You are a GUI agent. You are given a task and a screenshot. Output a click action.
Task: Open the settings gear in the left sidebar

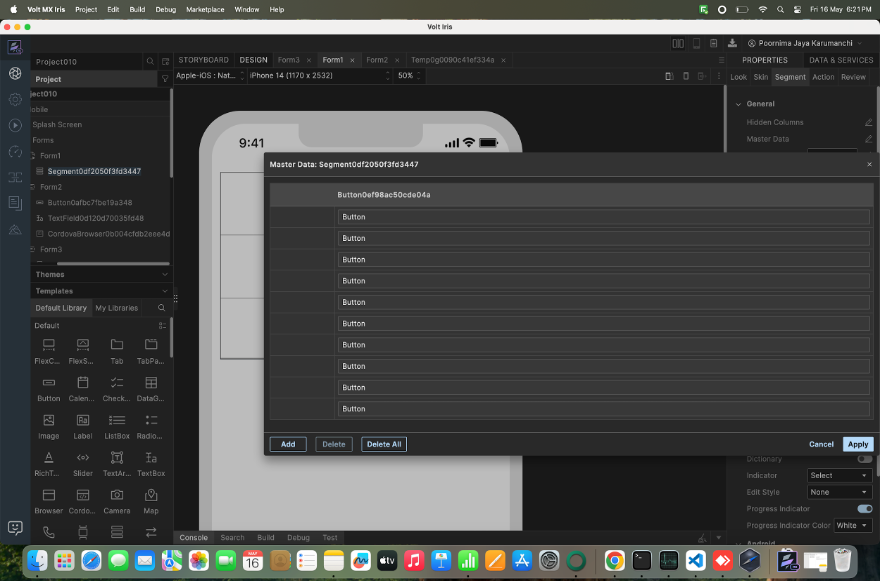point(15,99)
